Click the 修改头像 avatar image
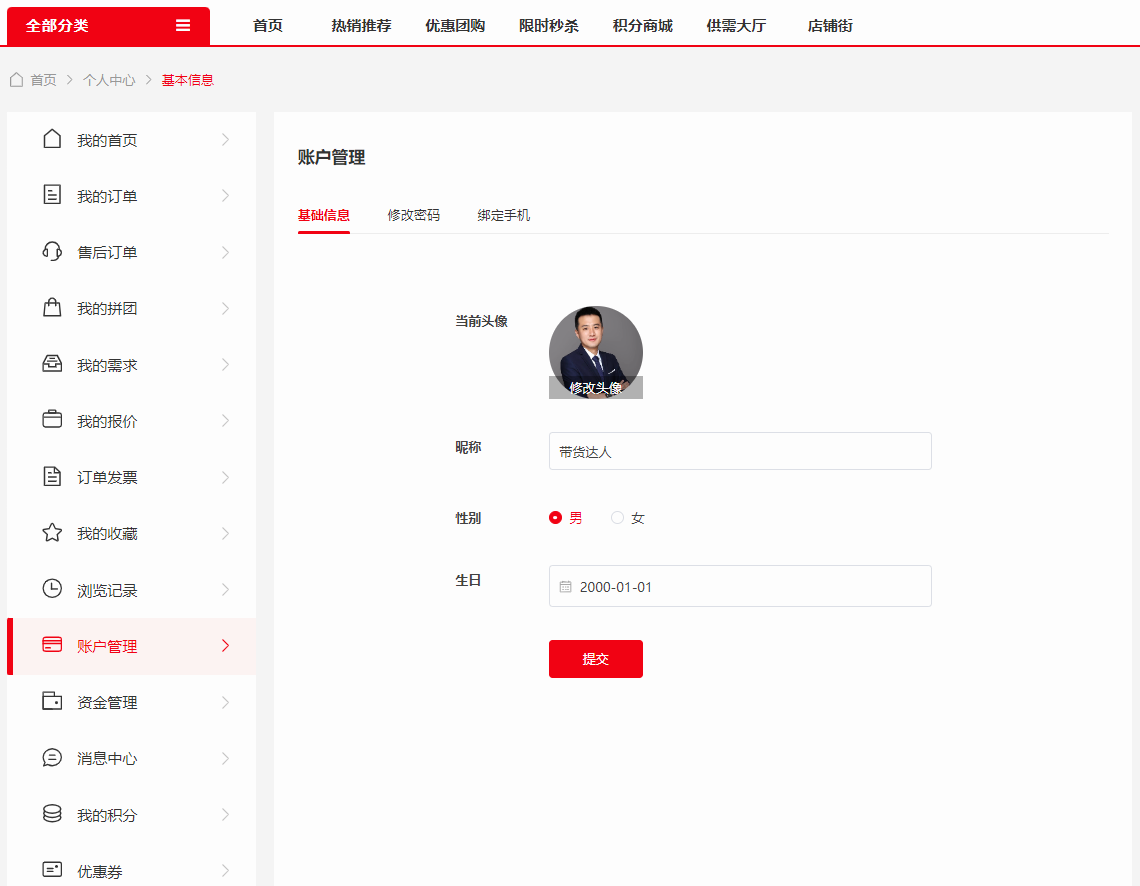The width and height of the screenshot is (1140, 886). pos(595,352)
